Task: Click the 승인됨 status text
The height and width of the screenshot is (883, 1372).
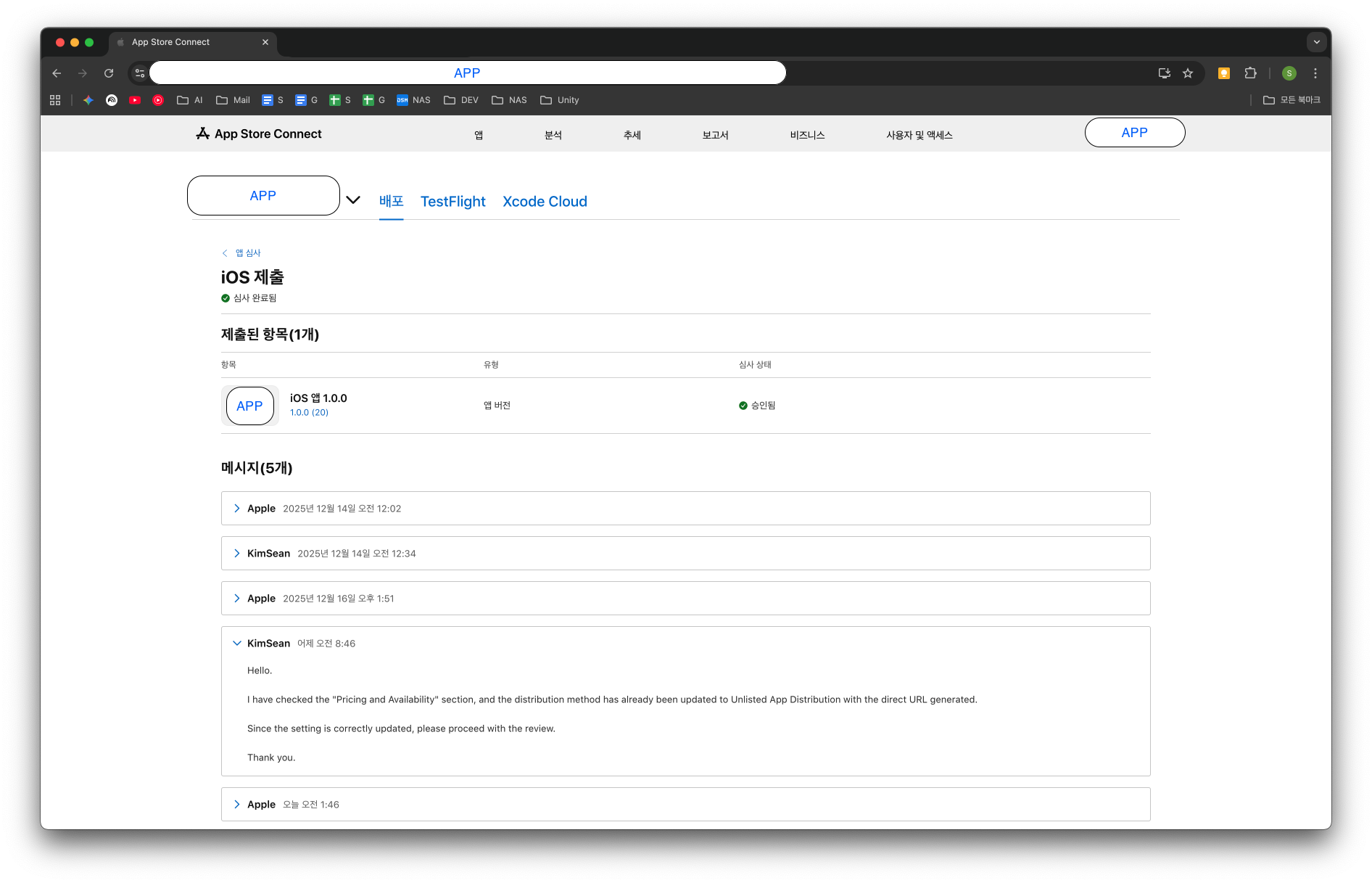Action: coord(763,406)
